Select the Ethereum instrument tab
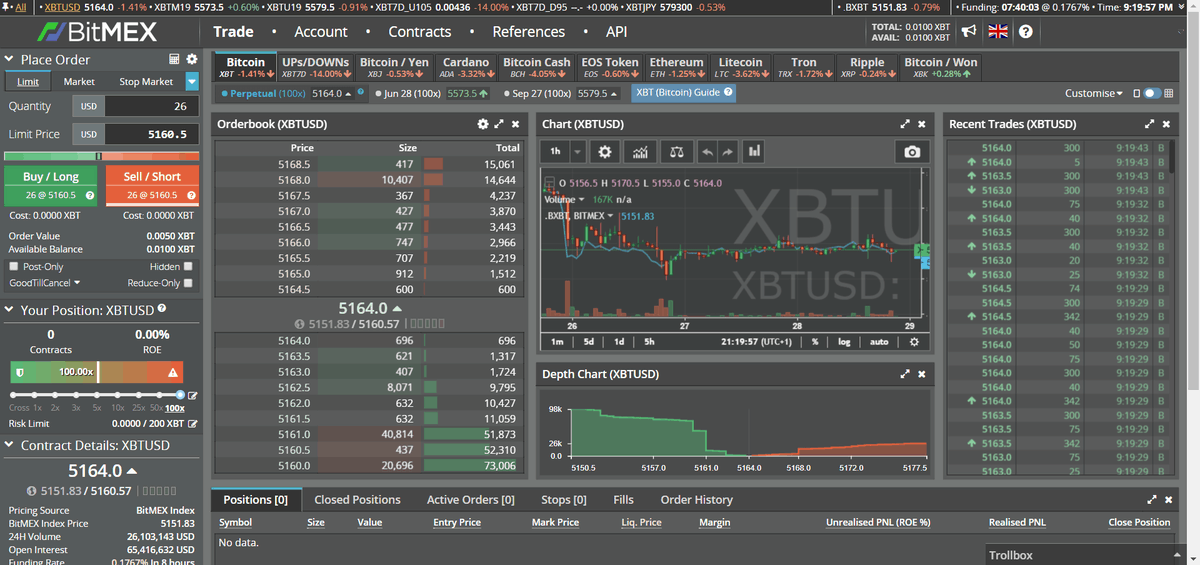Screen dimensions: 1200x565 point(677,67)
